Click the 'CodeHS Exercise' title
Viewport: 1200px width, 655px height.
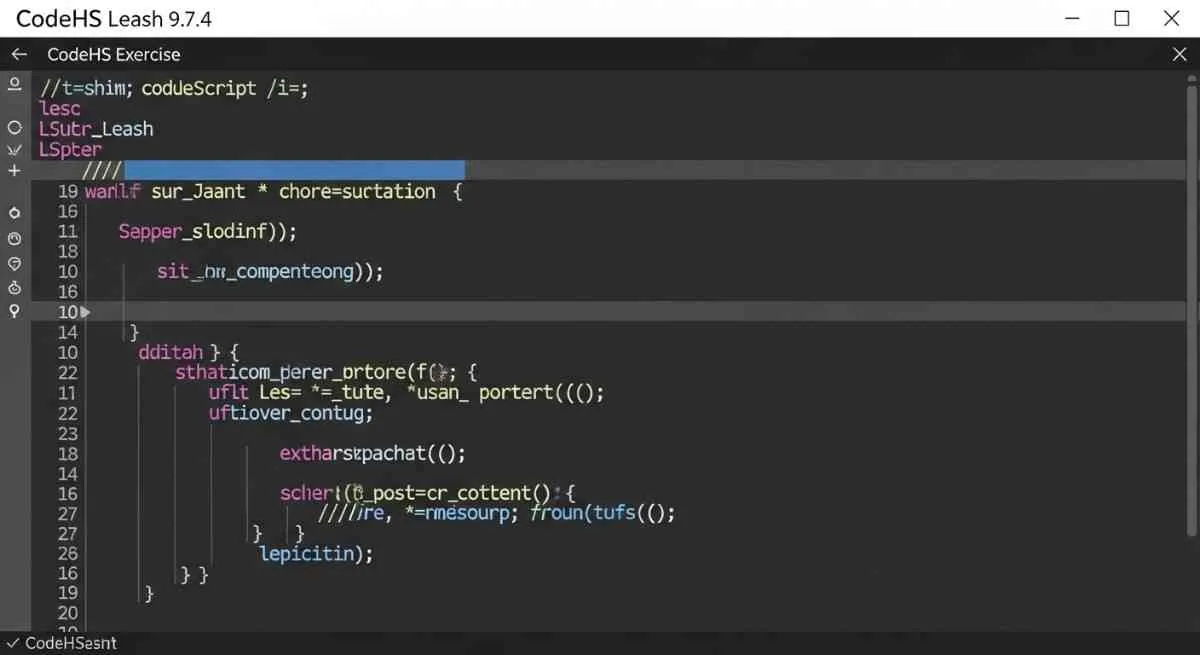click(114, 54)
